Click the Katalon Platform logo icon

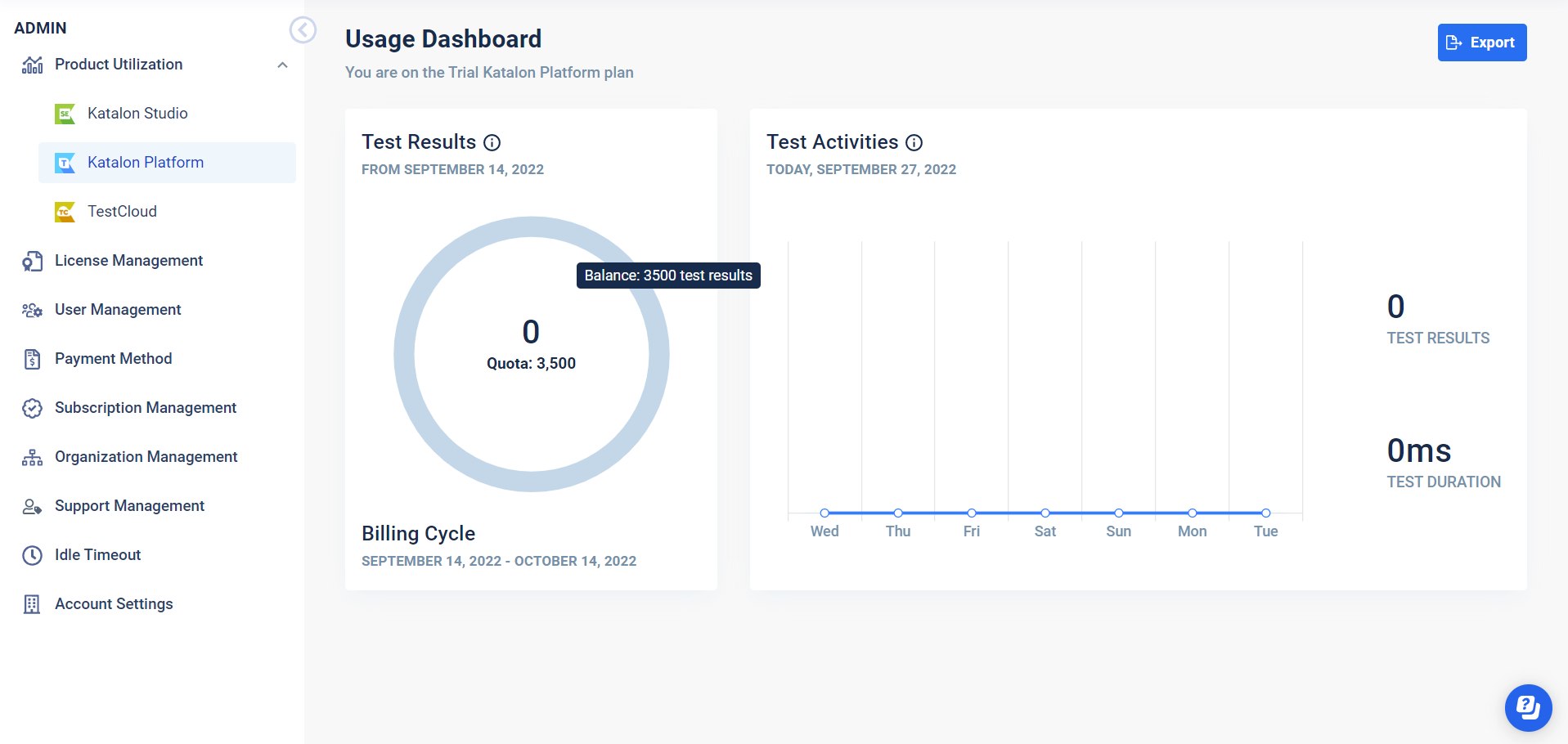point(65,163)
